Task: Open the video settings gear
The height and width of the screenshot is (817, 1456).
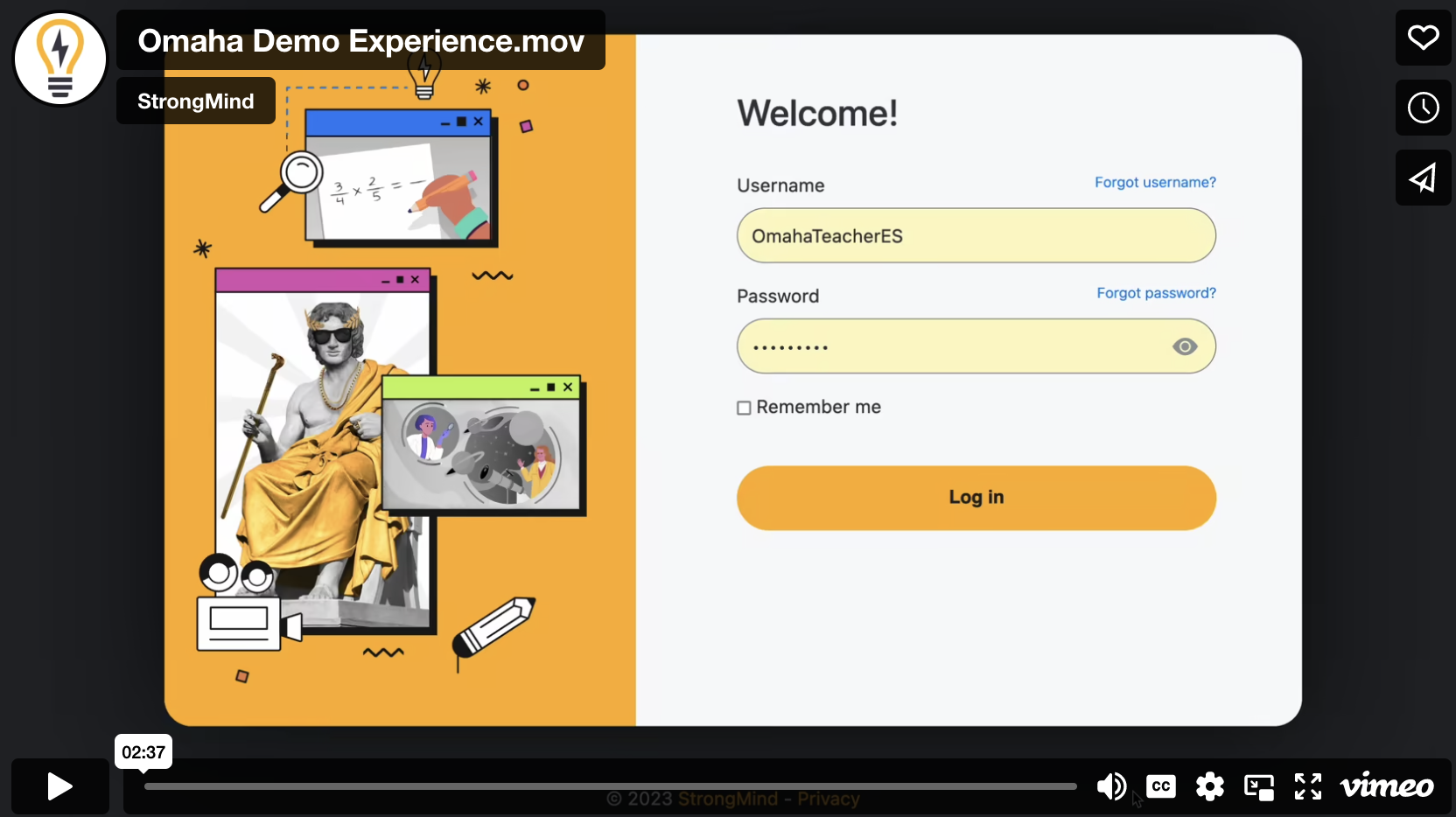Action: [x=1210, y=786]
